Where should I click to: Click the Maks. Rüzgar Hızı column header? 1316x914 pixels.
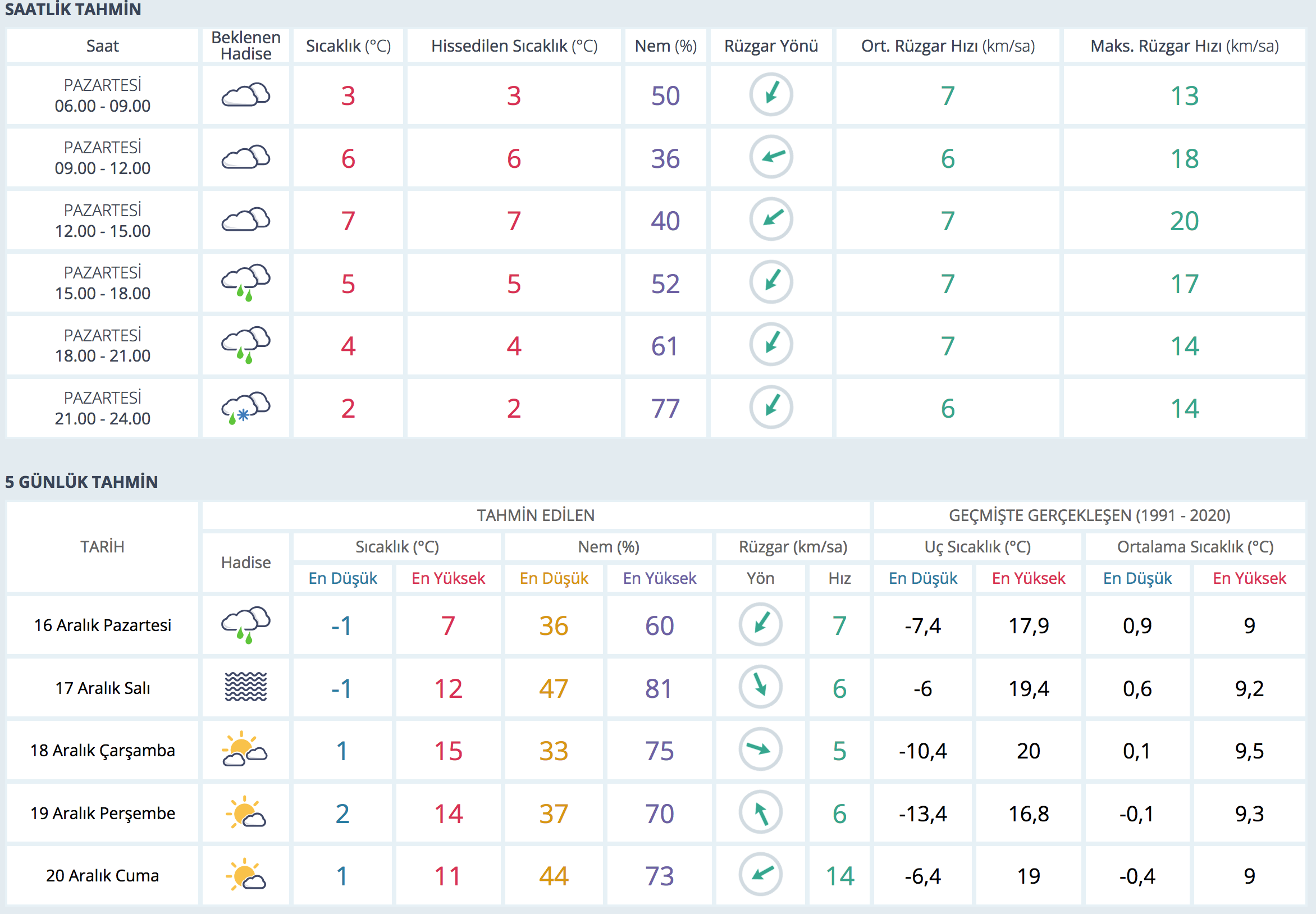tap(1184, 46)
